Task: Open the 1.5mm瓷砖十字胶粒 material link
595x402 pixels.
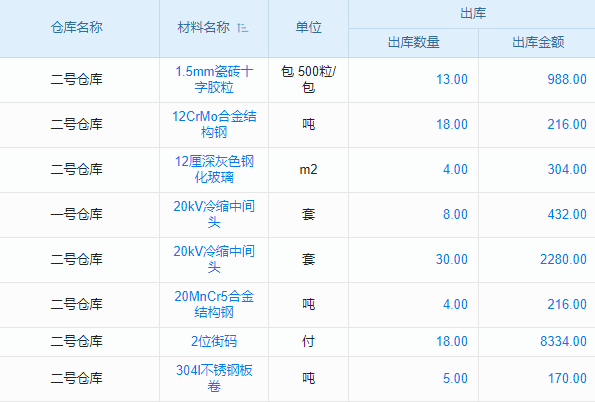Action: pyautogui.click(x=214, y=79)
